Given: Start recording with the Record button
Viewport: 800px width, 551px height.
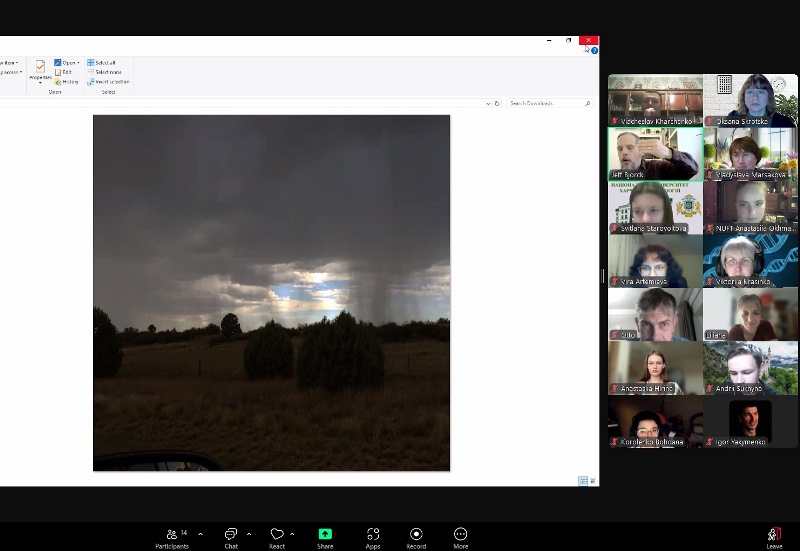Looking at the screenshot, I should (416, 538).
